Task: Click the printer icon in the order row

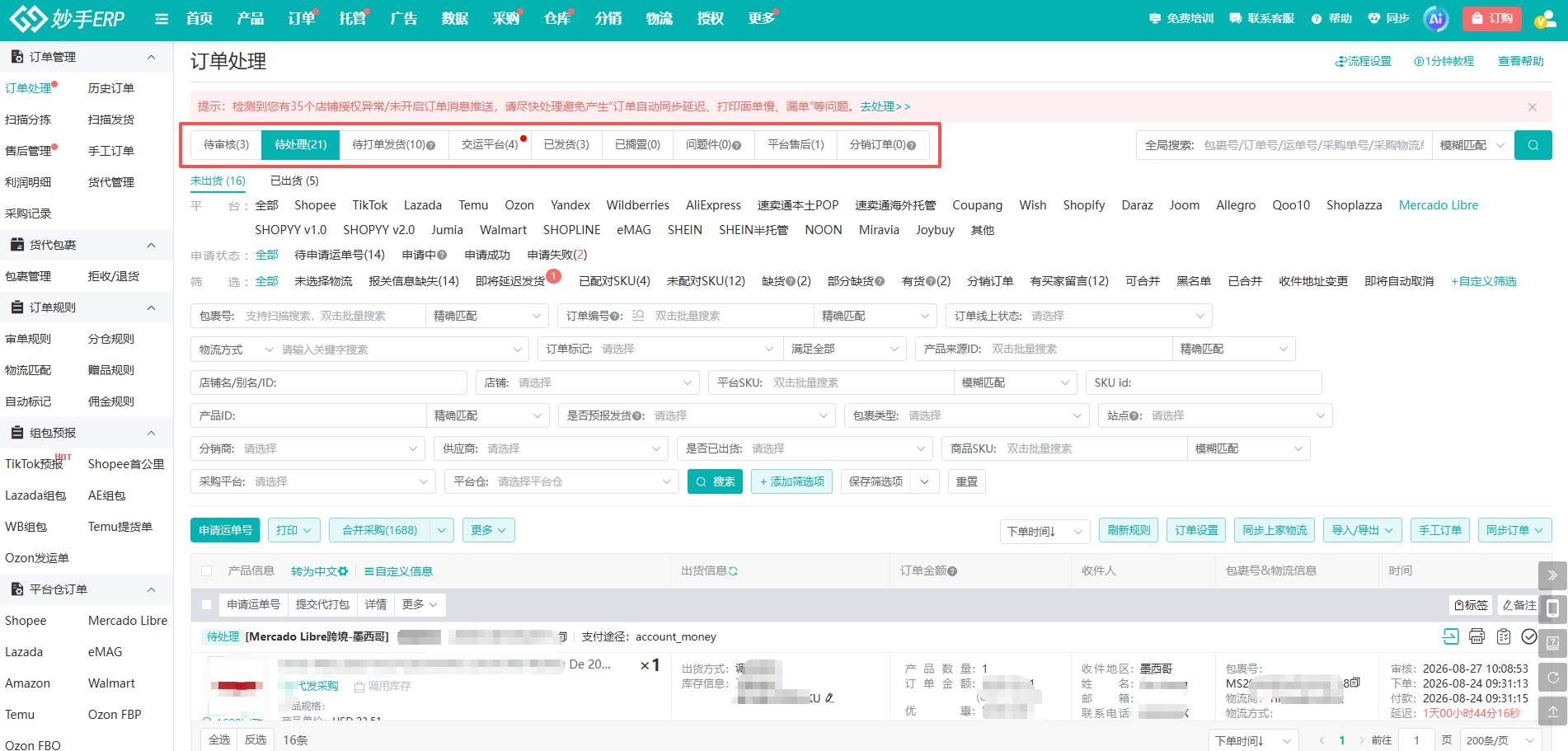Action: (1476, 636)
